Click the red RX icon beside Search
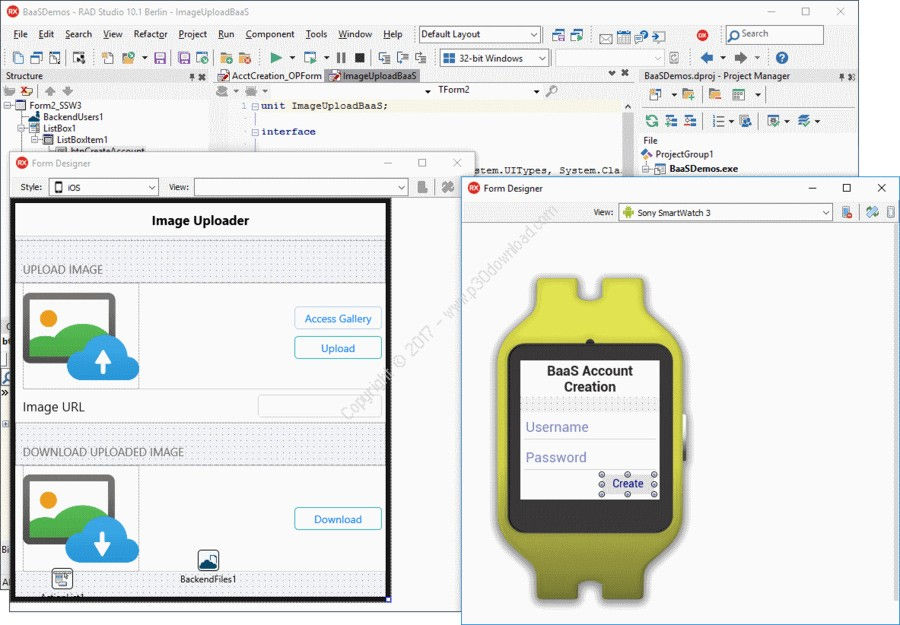Screen dimensions: 900x625 click(702, 36)
